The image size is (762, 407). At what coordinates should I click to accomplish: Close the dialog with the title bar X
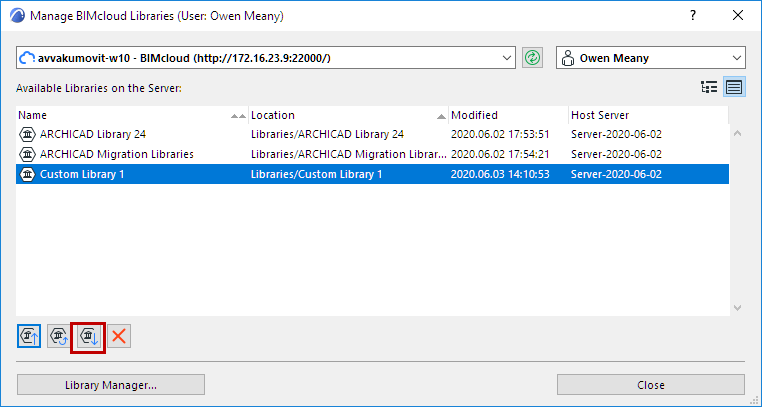[x=738, y=16]
